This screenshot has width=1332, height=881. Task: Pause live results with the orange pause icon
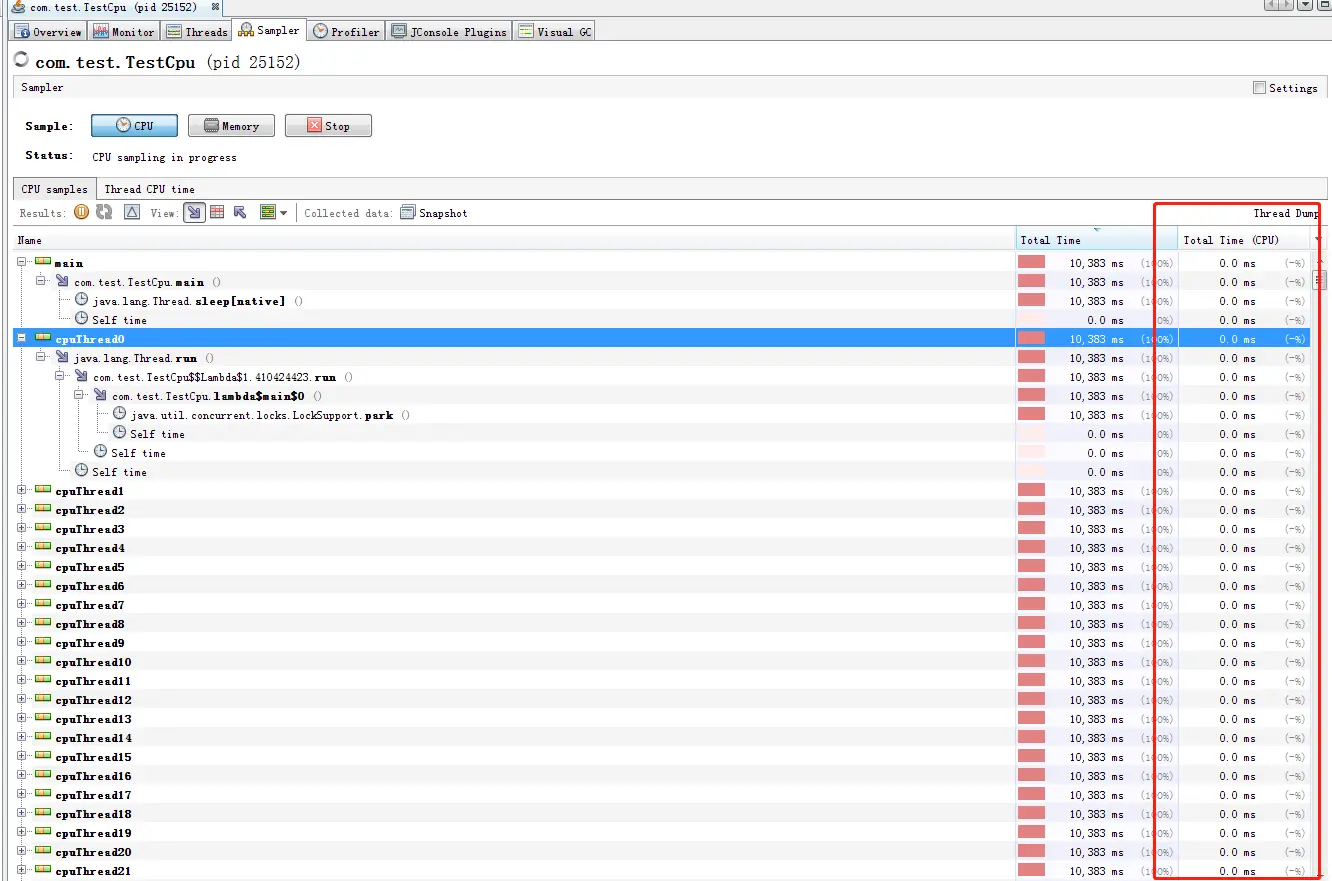82,212
